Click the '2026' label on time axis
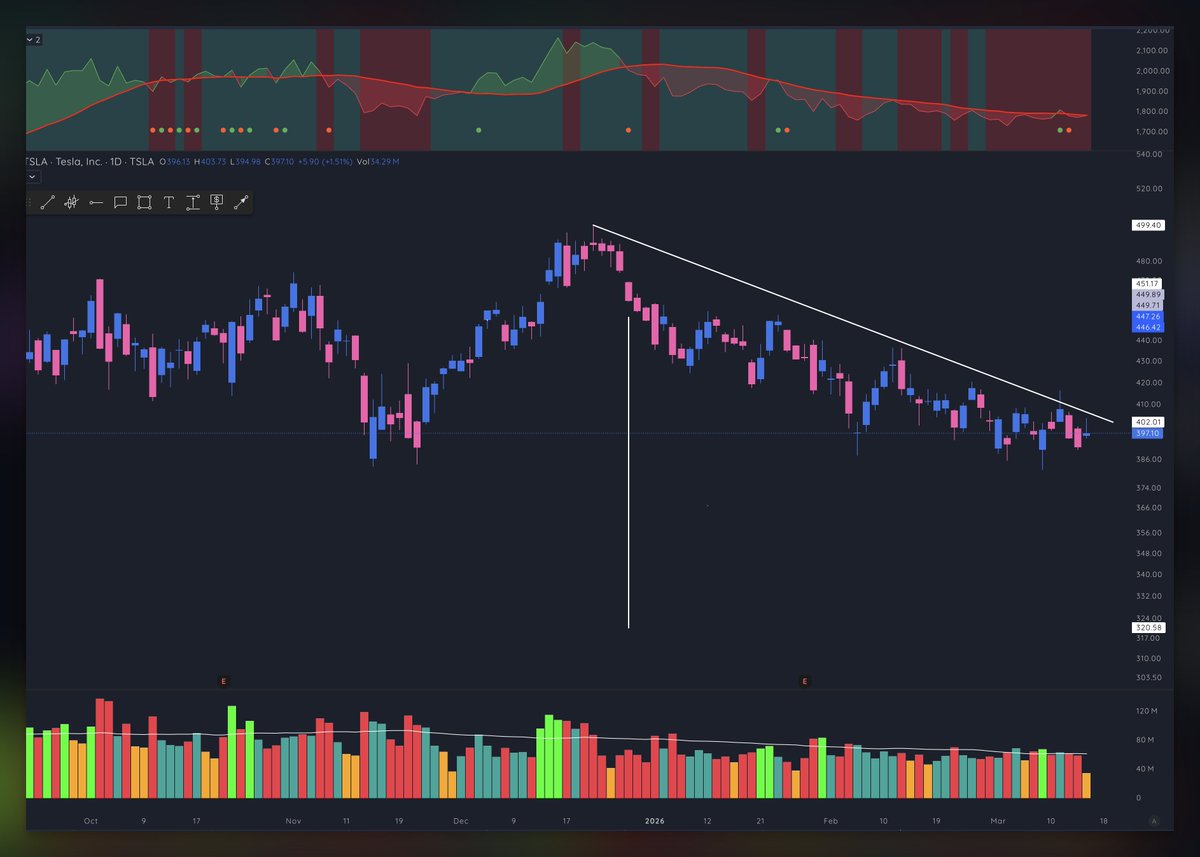Screen dimensions: 1200x857 pos(654,821)
